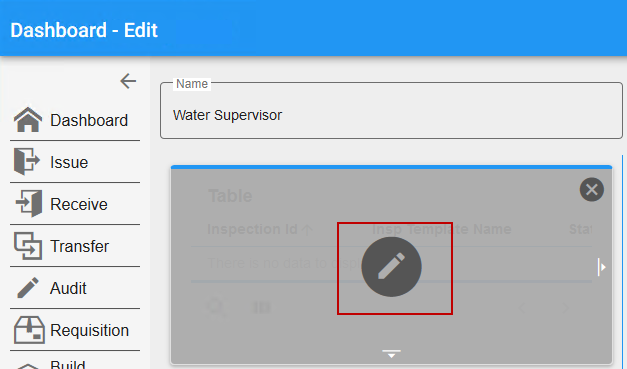The height and width of the screenshot is (369, 627).
Task: Go to Dashboard menu item
Action: pos(89,120)
